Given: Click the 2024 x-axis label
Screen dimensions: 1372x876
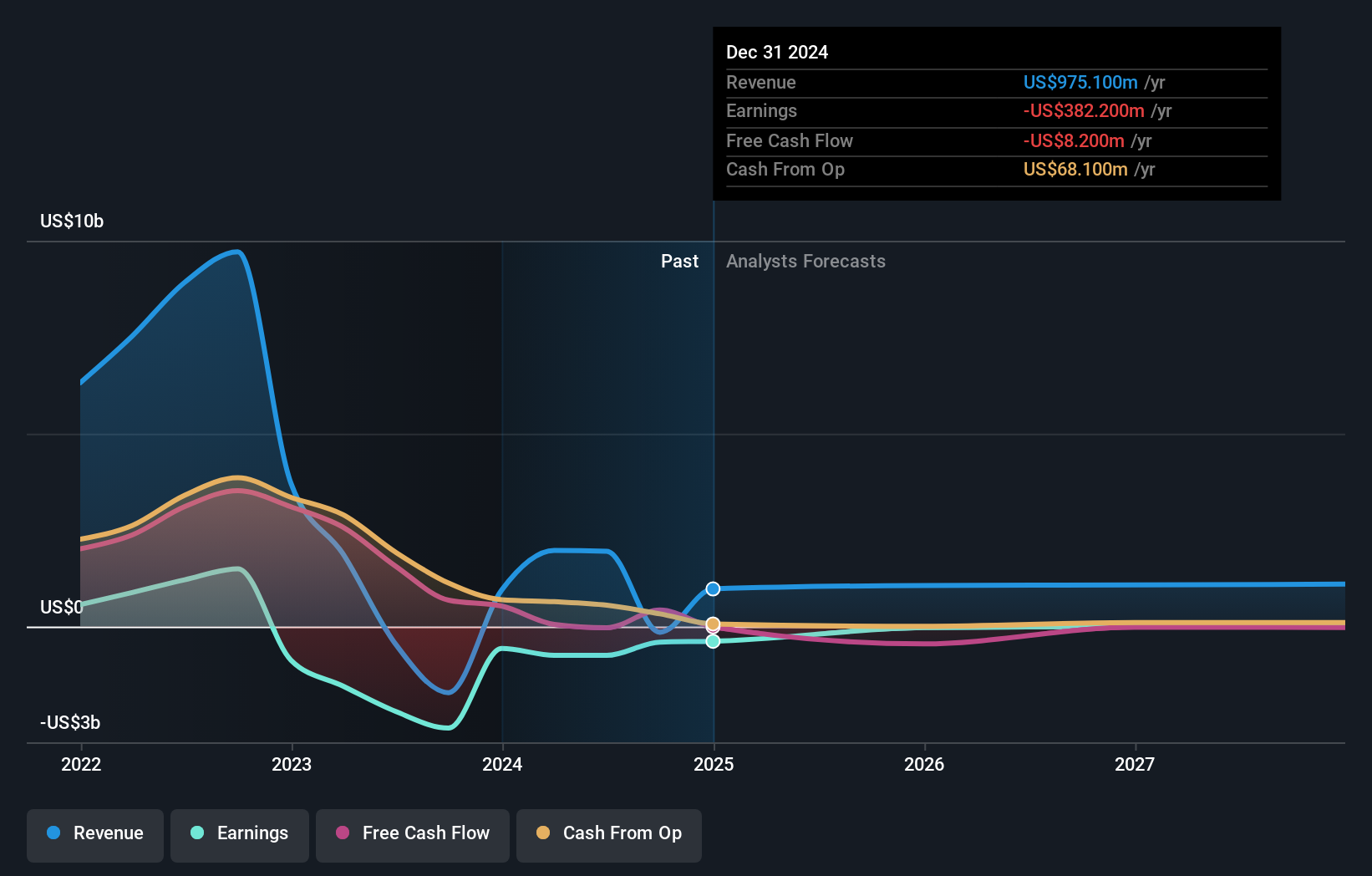Looking at the screenshot, I should (502, 764).
